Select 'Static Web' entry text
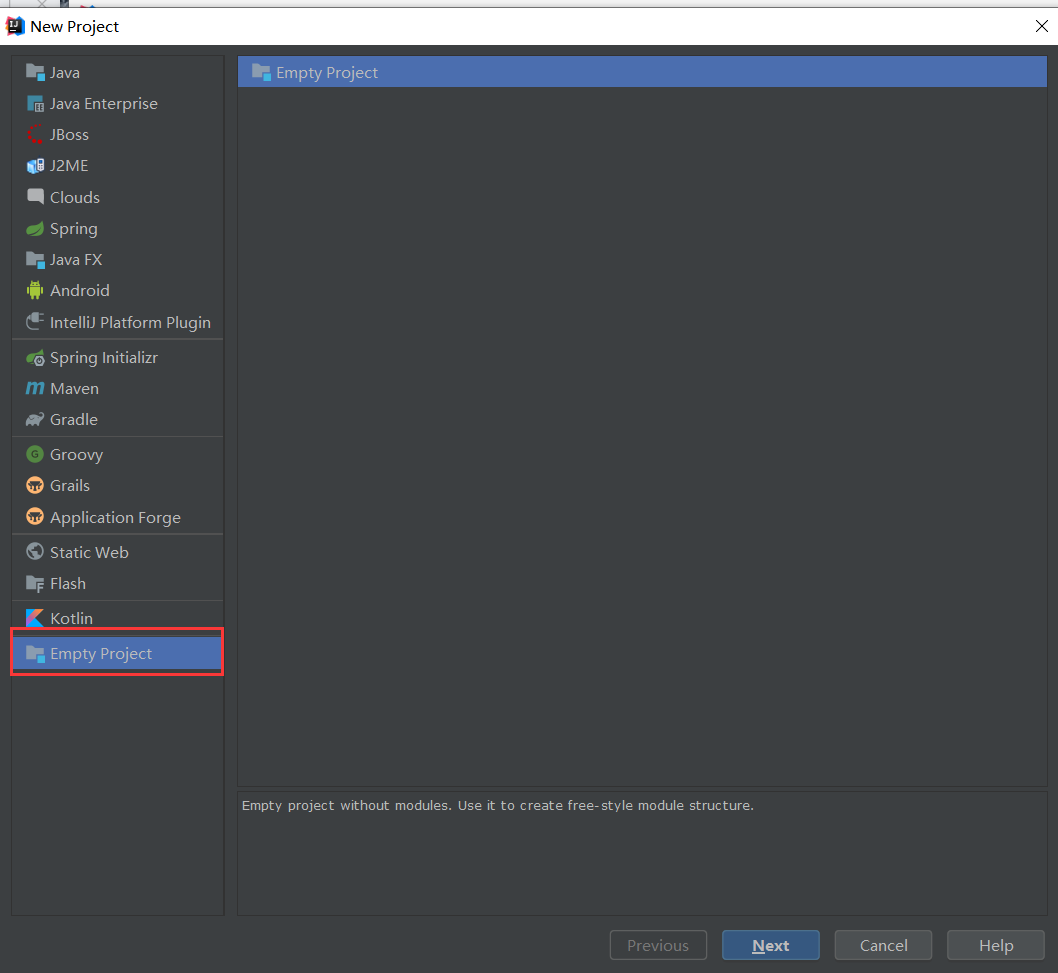 click(89, 552)
